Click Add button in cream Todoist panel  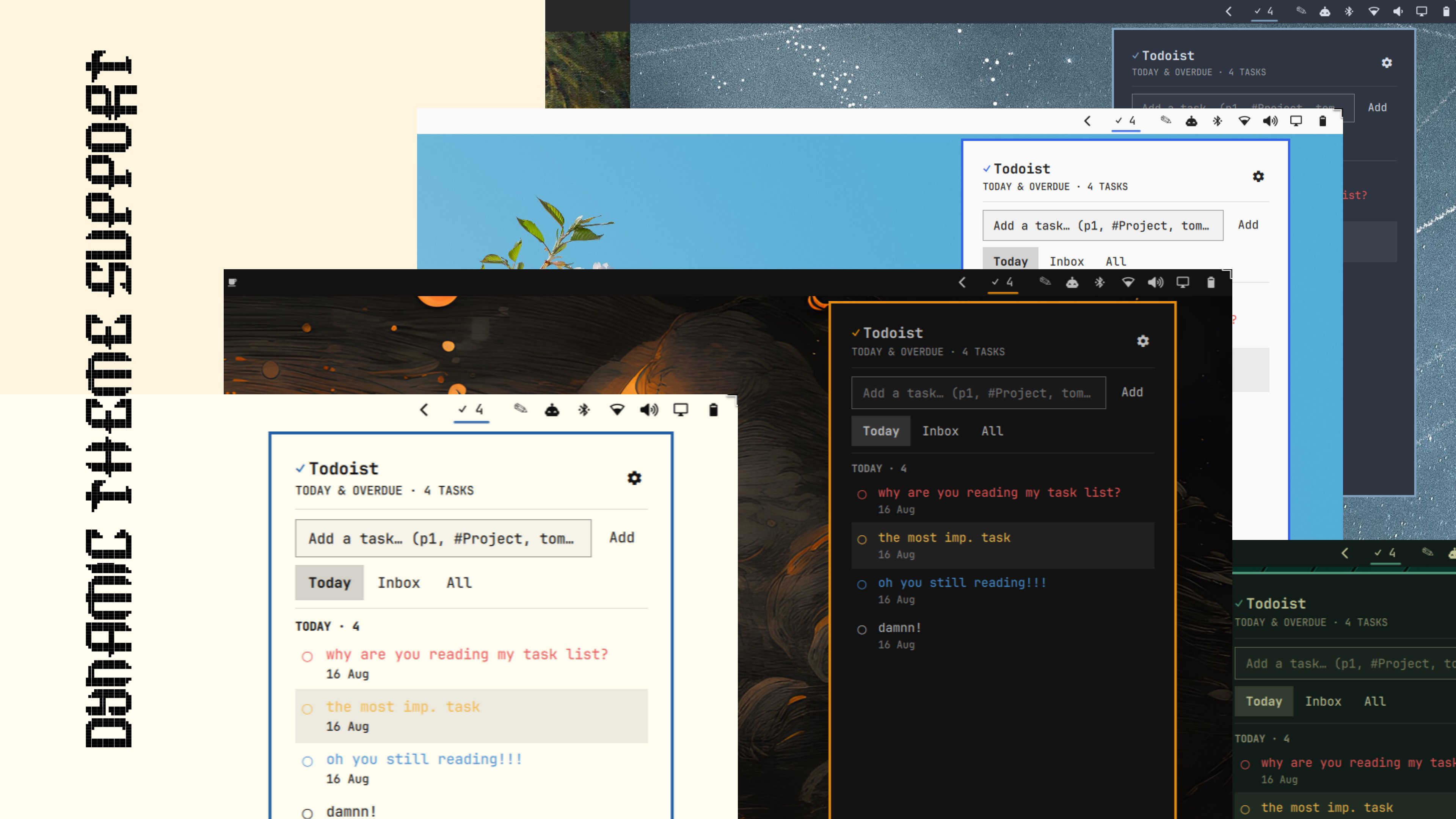click(x=622, y=538)
